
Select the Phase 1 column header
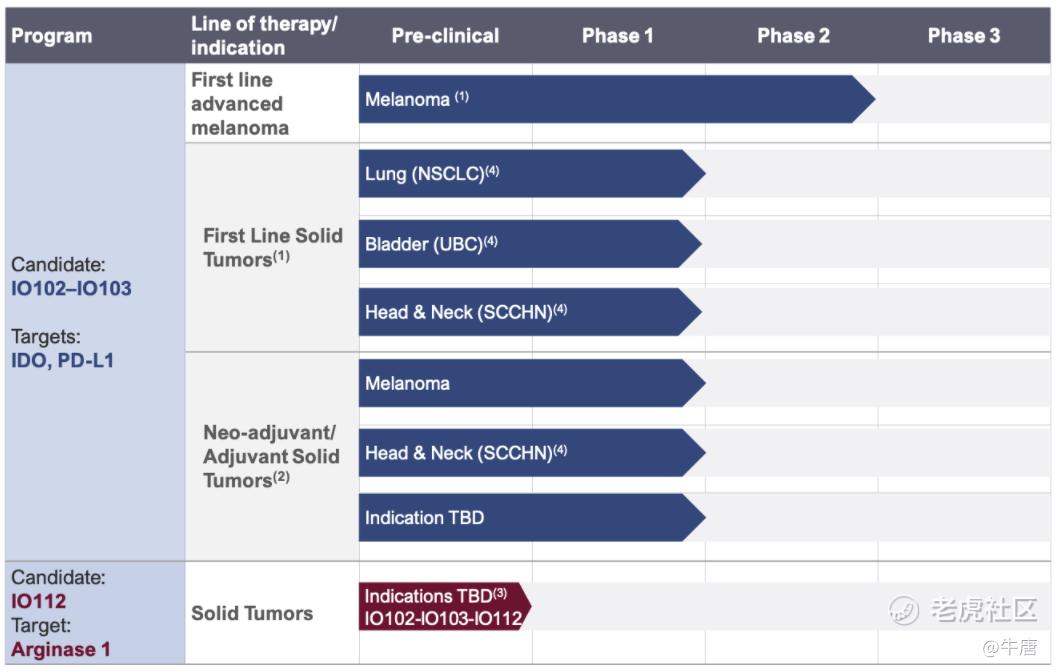(x=617, y=36)
